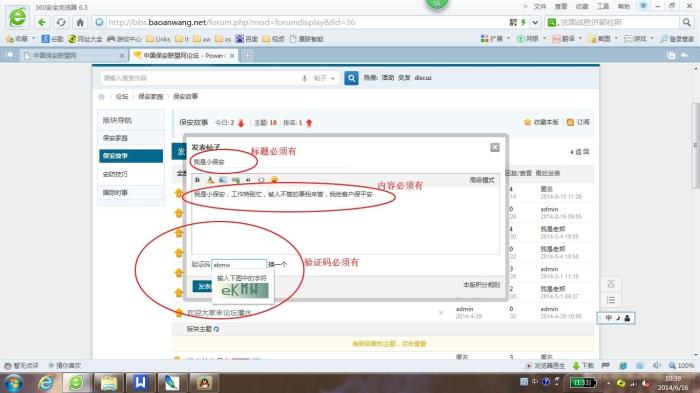
Task: Open the Word icon in the taskbar
Action: pos(140,383)
